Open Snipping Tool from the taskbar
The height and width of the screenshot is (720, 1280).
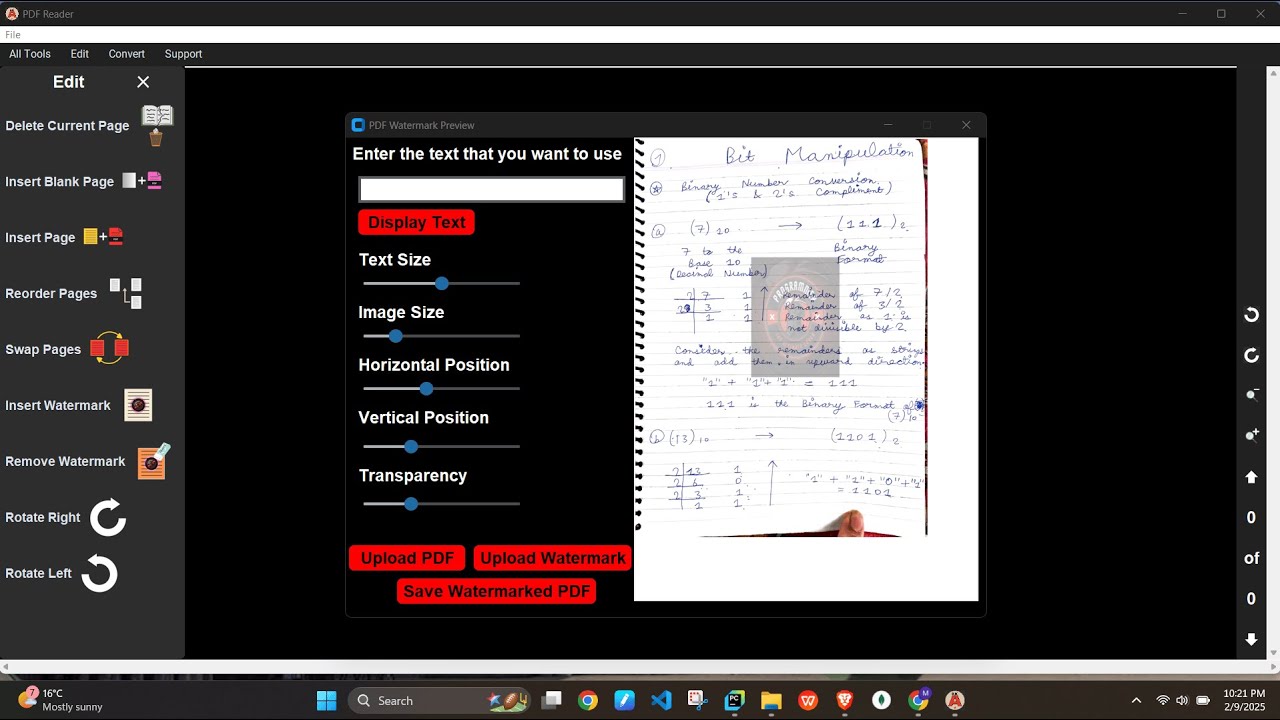(698, 701)
